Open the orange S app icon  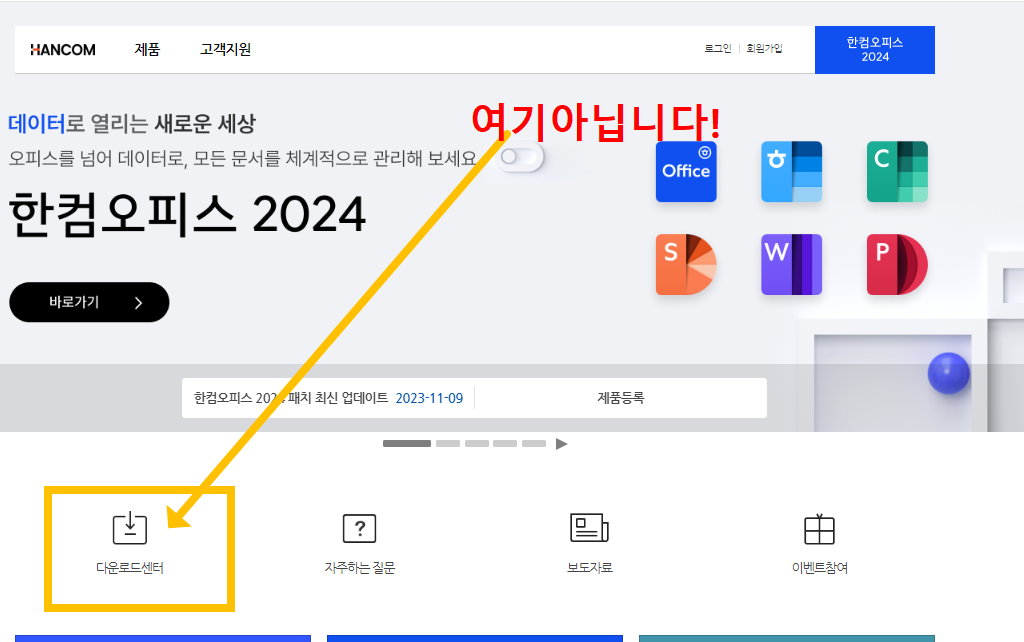[x=686, y=265]
